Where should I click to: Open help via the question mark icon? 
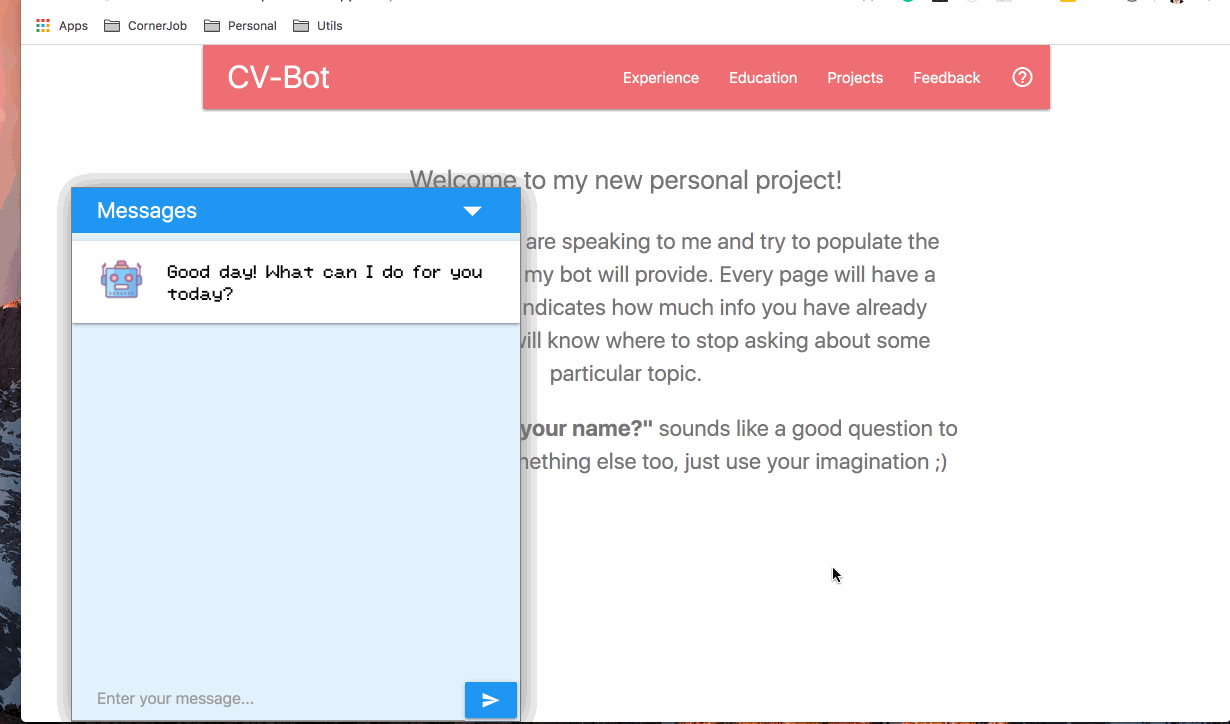coord(1021,77)
